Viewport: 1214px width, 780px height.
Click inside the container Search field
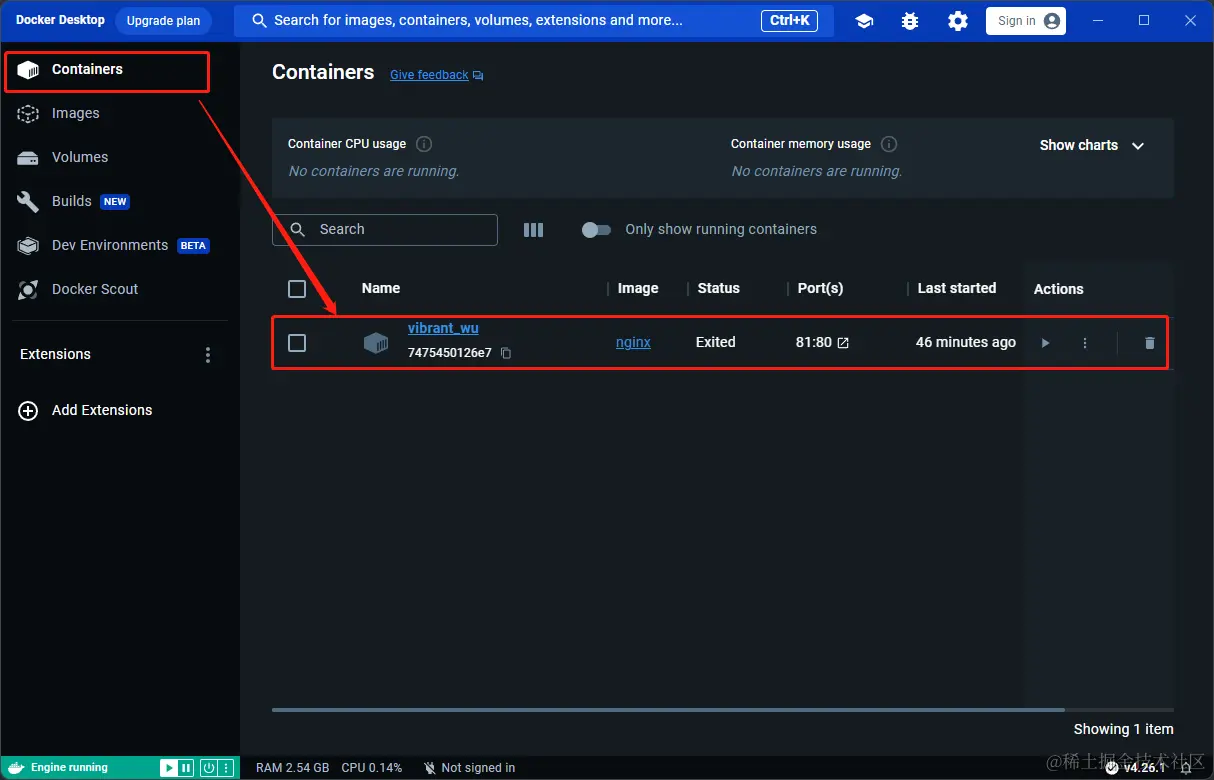390,229
